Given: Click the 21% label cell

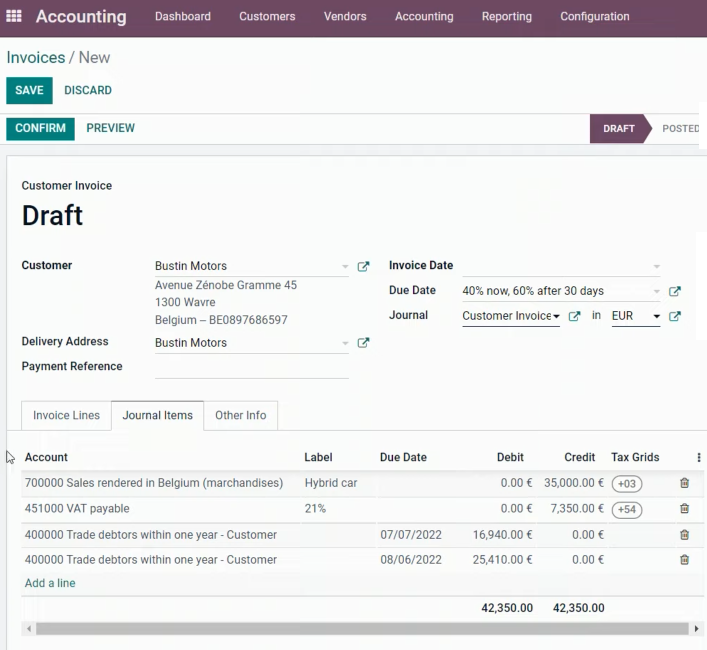Looking at the screenshot, I should 315,508.
